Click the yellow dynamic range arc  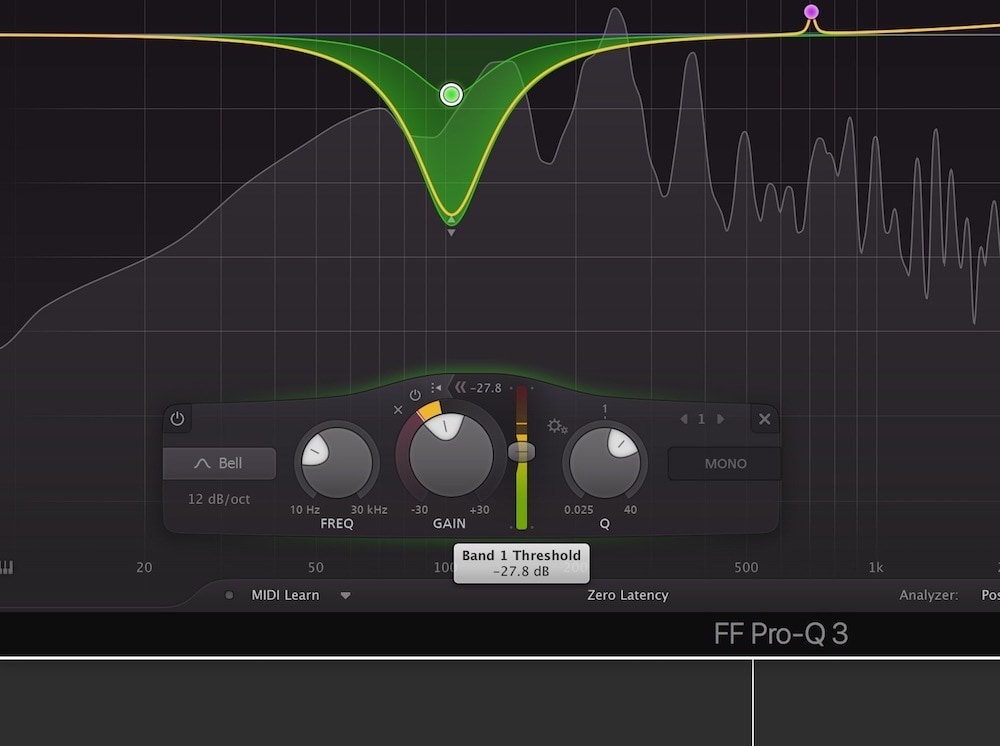point(429,410)
